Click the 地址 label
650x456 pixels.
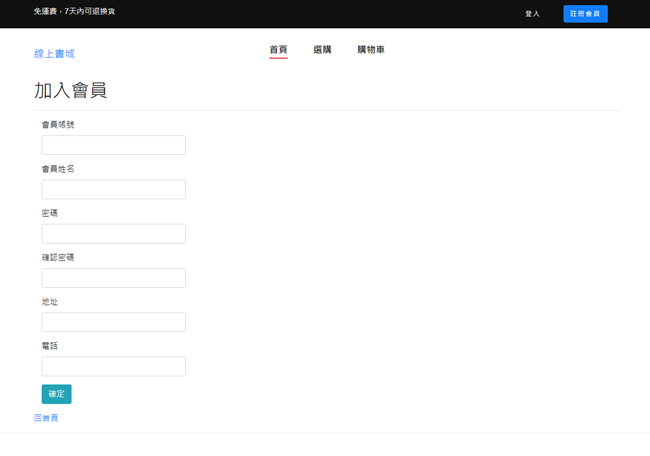50,302
